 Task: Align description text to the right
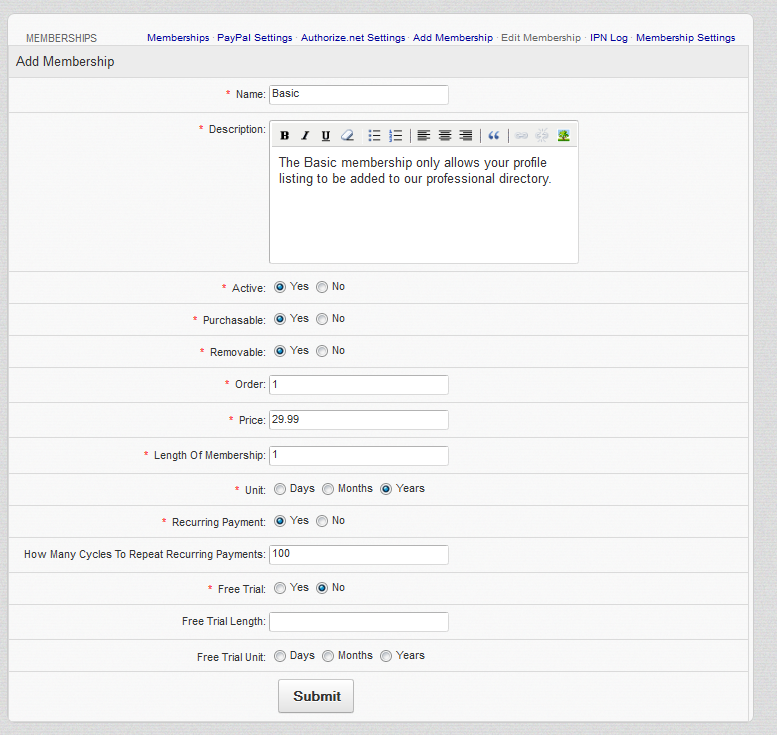tap(466, 136)
